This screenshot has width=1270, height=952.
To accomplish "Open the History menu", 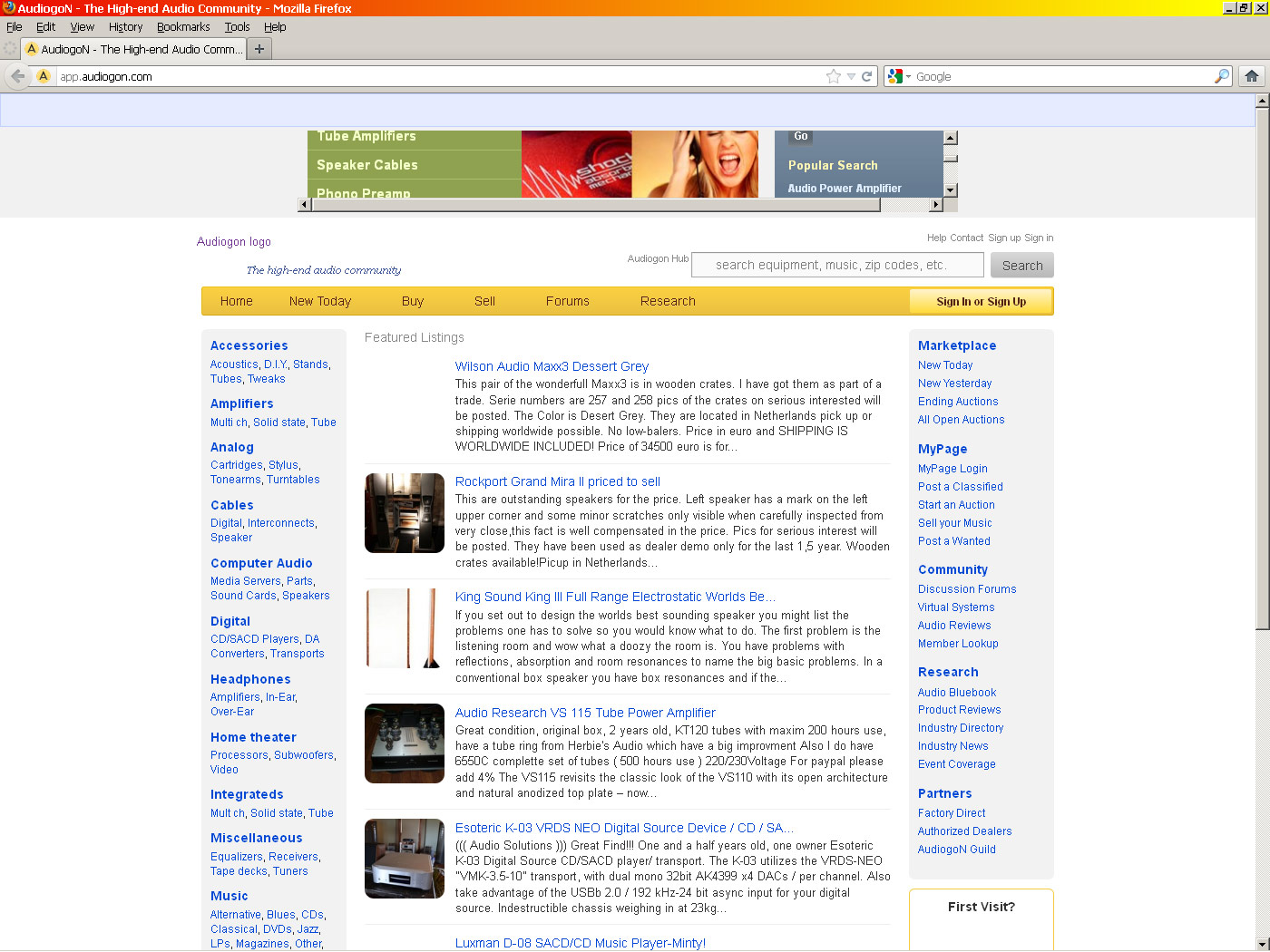I will [126, 27].
